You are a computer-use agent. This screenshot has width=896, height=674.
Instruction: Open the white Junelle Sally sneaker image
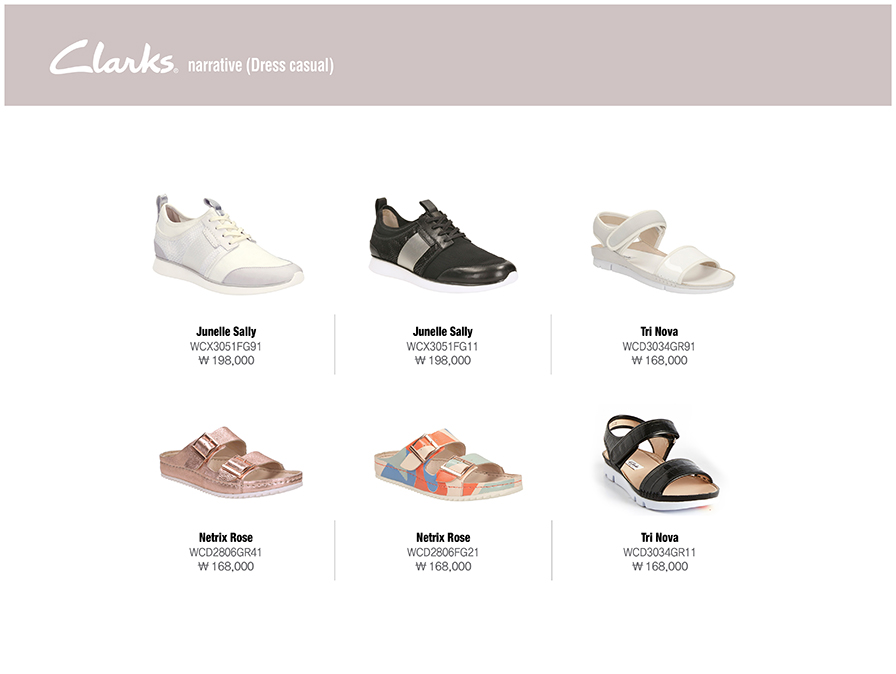[228, 244]
